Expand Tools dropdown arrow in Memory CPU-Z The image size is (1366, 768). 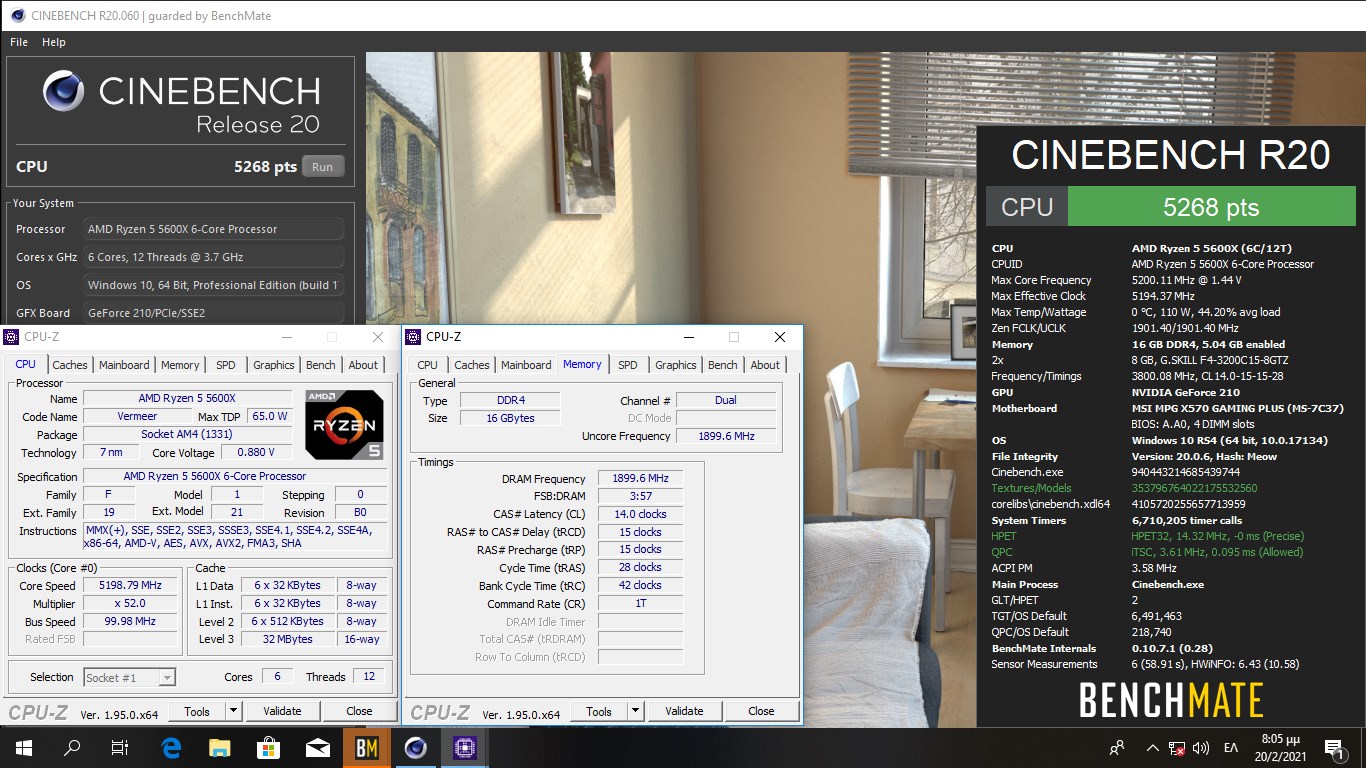(x=636, y=711)
